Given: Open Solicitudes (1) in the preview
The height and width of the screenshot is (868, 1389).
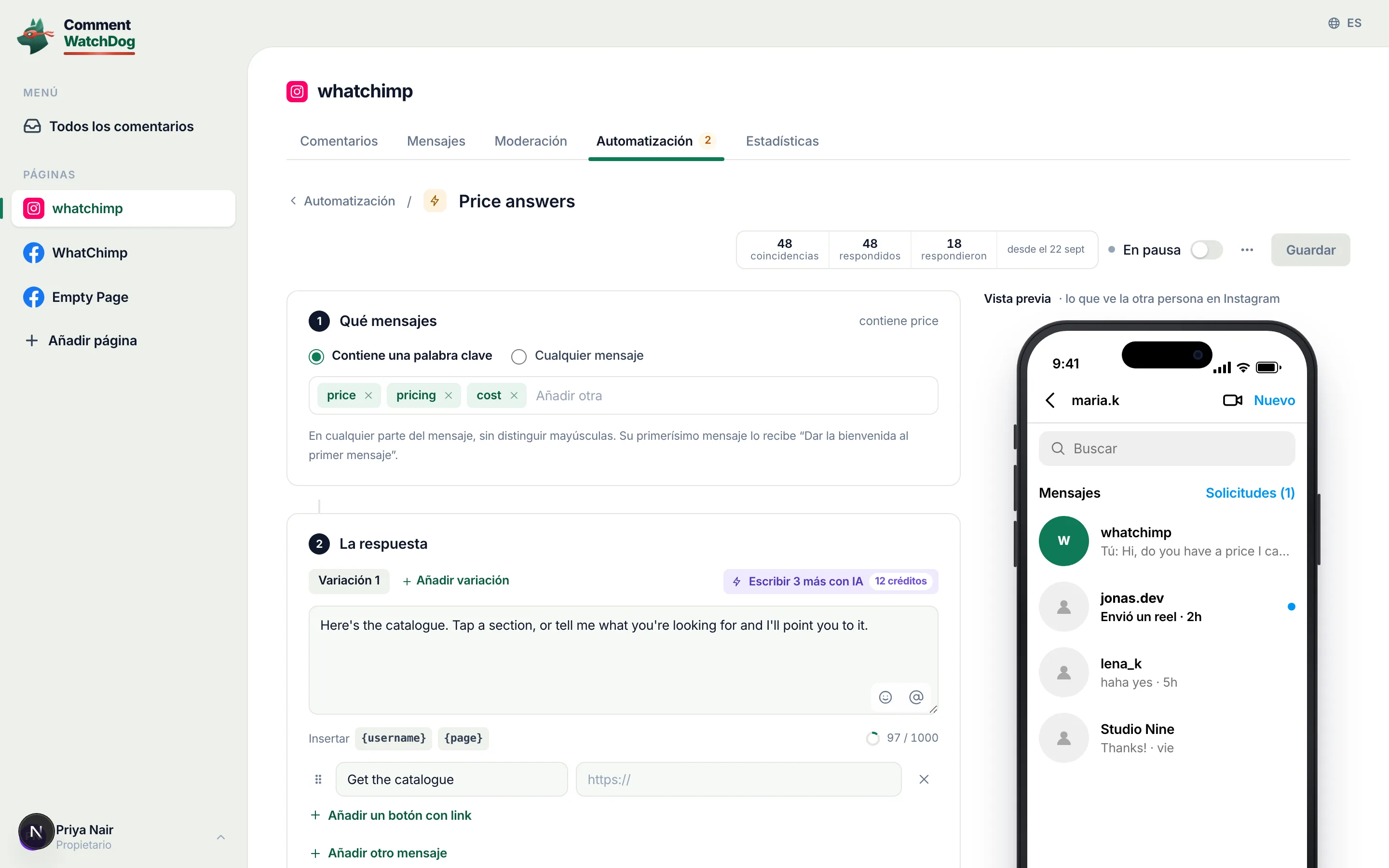Looking at the screenshot, I should point(1250,493).
